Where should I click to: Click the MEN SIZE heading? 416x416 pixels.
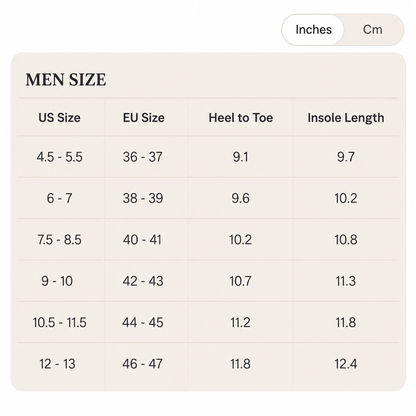pyautogui.click(x=66, y=80)
